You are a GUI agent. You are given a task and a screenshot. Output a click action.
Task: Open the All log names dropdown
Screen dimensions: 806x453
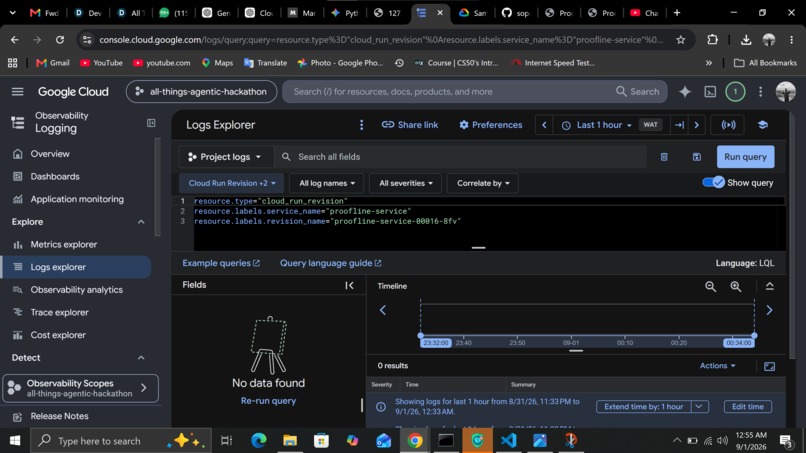tap(327, 183)
